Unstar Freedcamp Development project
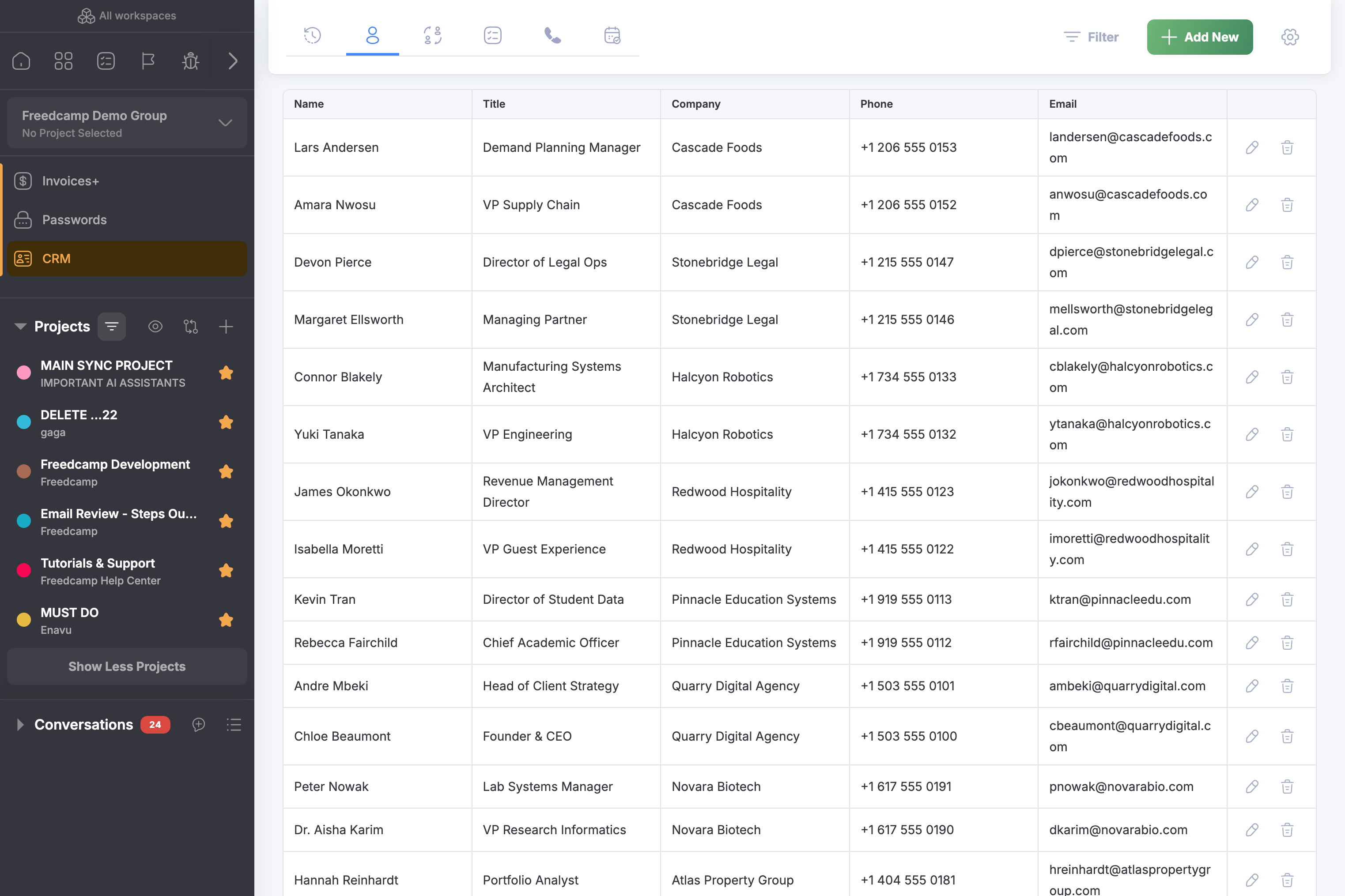1345x896 pixels. (227, 472)
